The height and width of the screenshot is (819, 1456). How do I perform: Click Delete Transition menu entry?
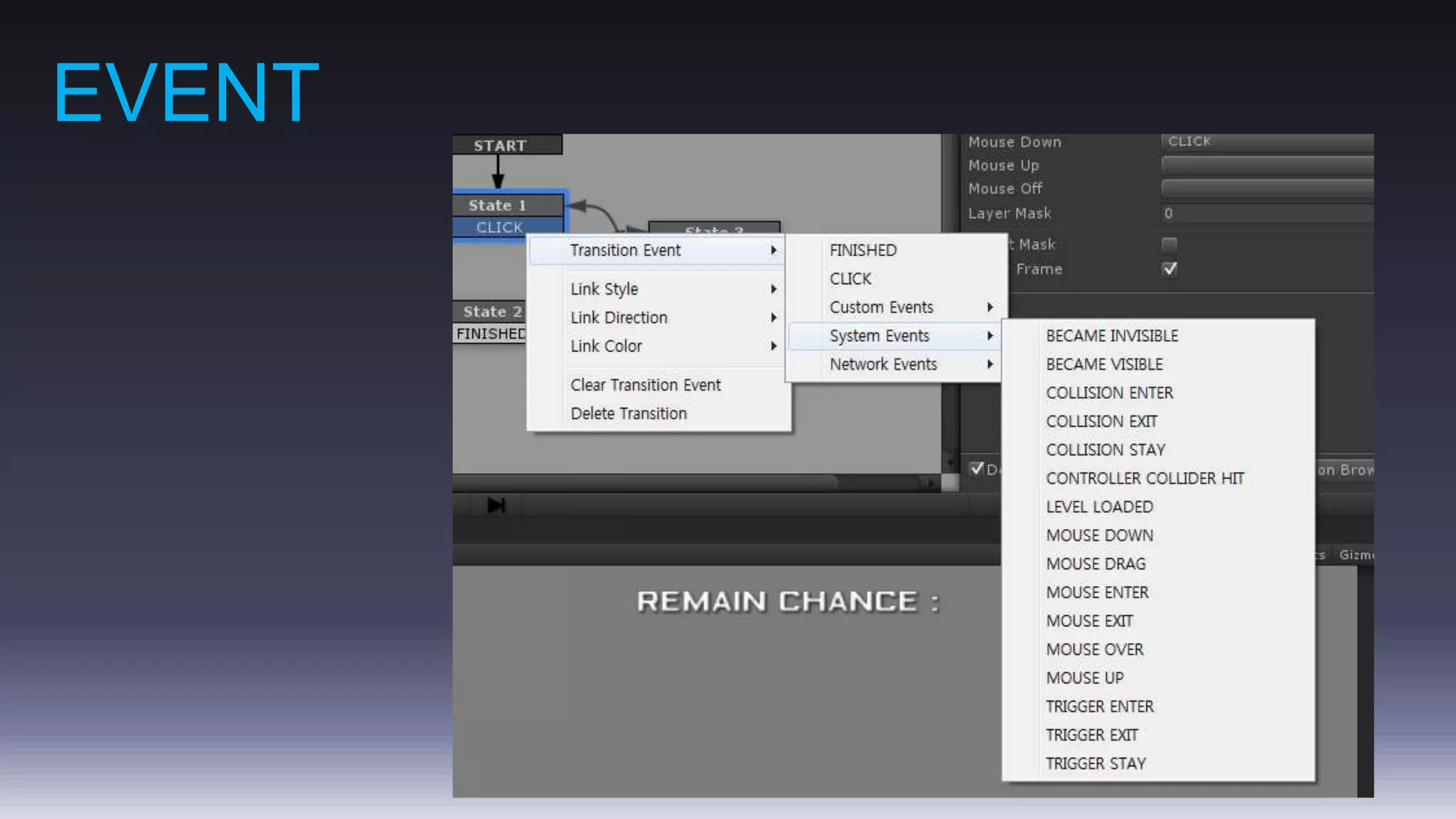click(x=628, y=414)
